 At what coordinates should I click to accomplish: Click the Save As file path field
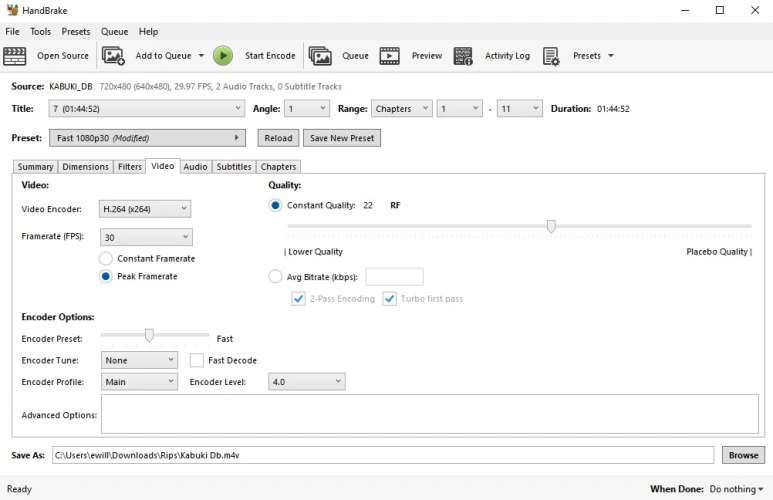[x=384, y=455]
